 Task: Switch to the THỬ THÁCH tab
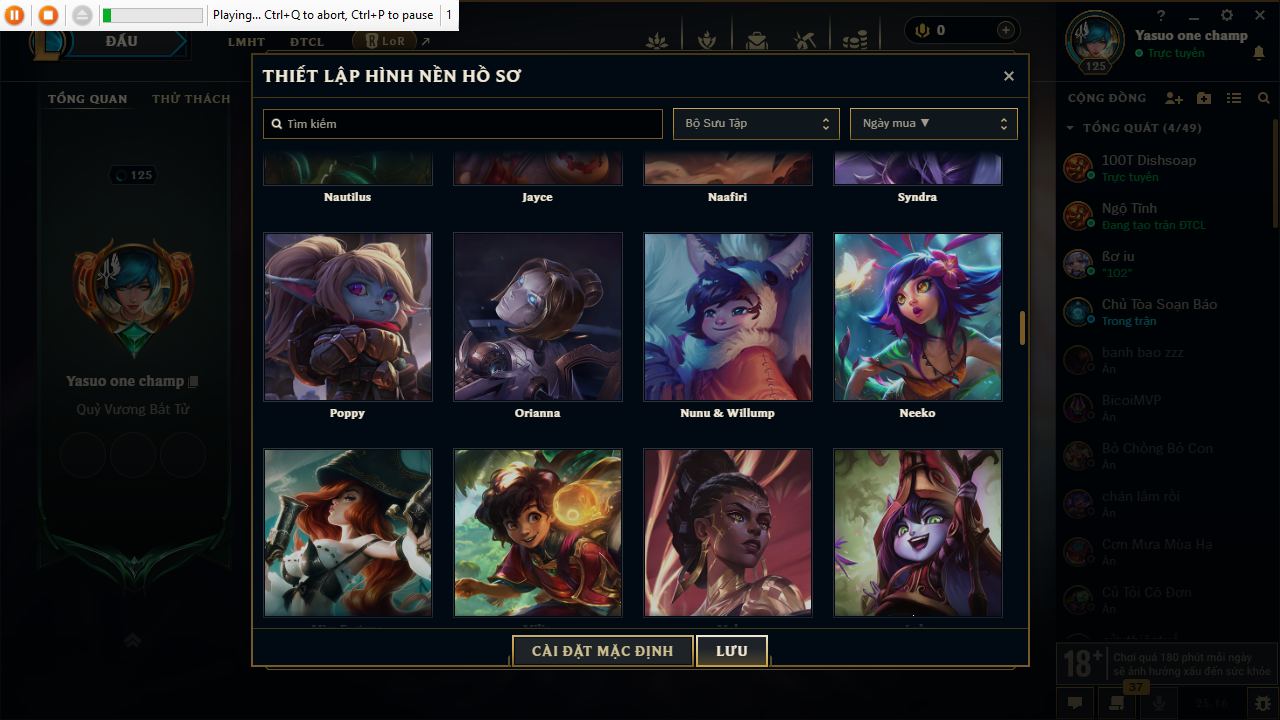tap(191, 99)
